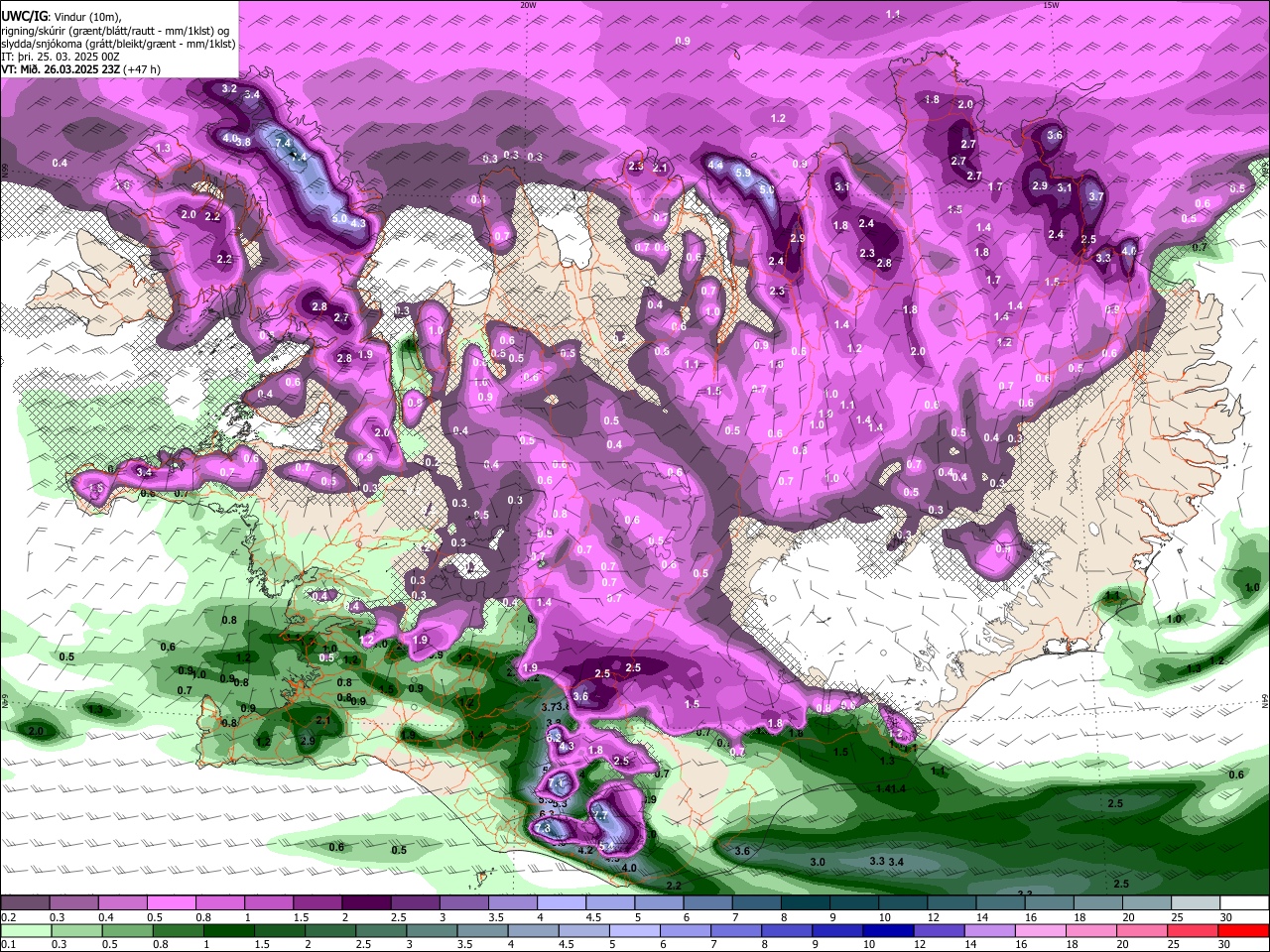Pick the light purple 14 swatch on rain scale
This screenshot has width=1270, height=952.
pyautogui.click(x=988, y=931)
